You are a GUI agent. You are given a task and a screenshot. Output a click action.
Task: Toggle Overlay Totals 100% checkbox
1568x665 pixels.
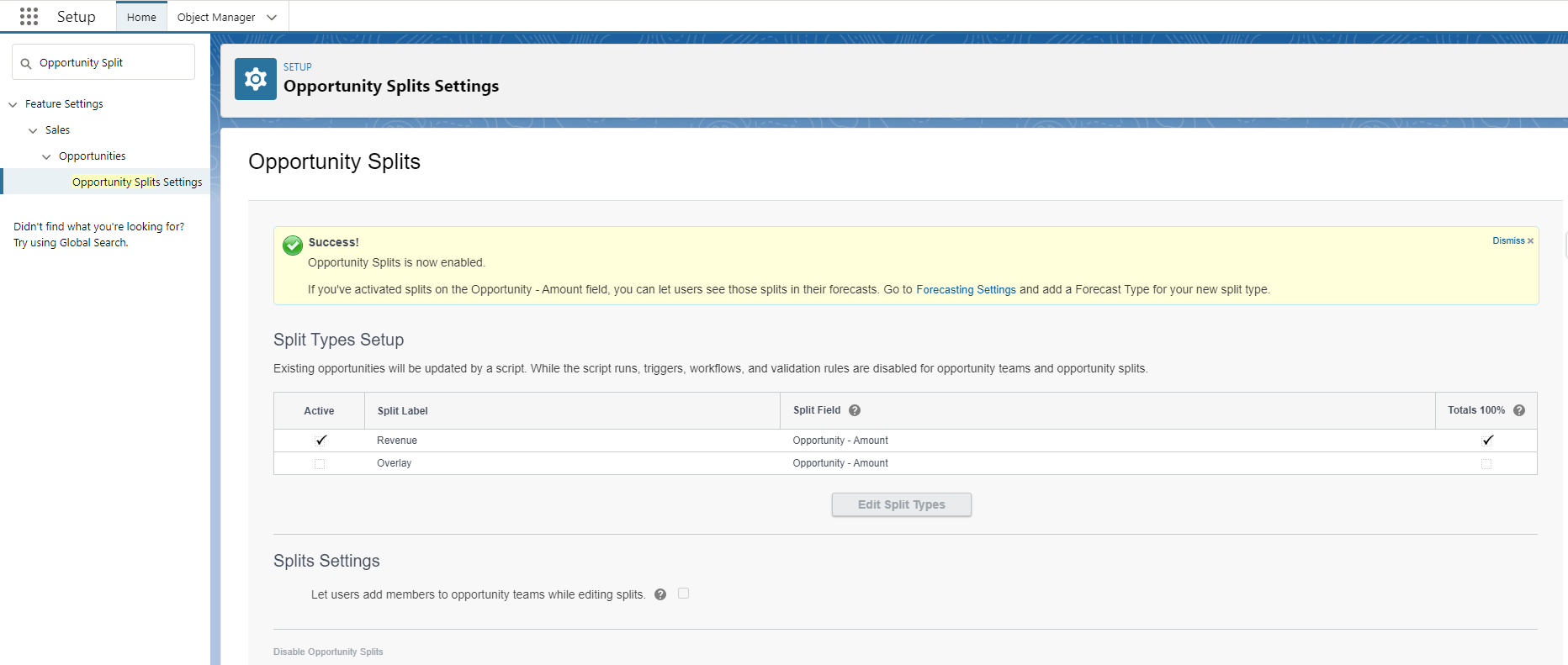pos(1486,464)
